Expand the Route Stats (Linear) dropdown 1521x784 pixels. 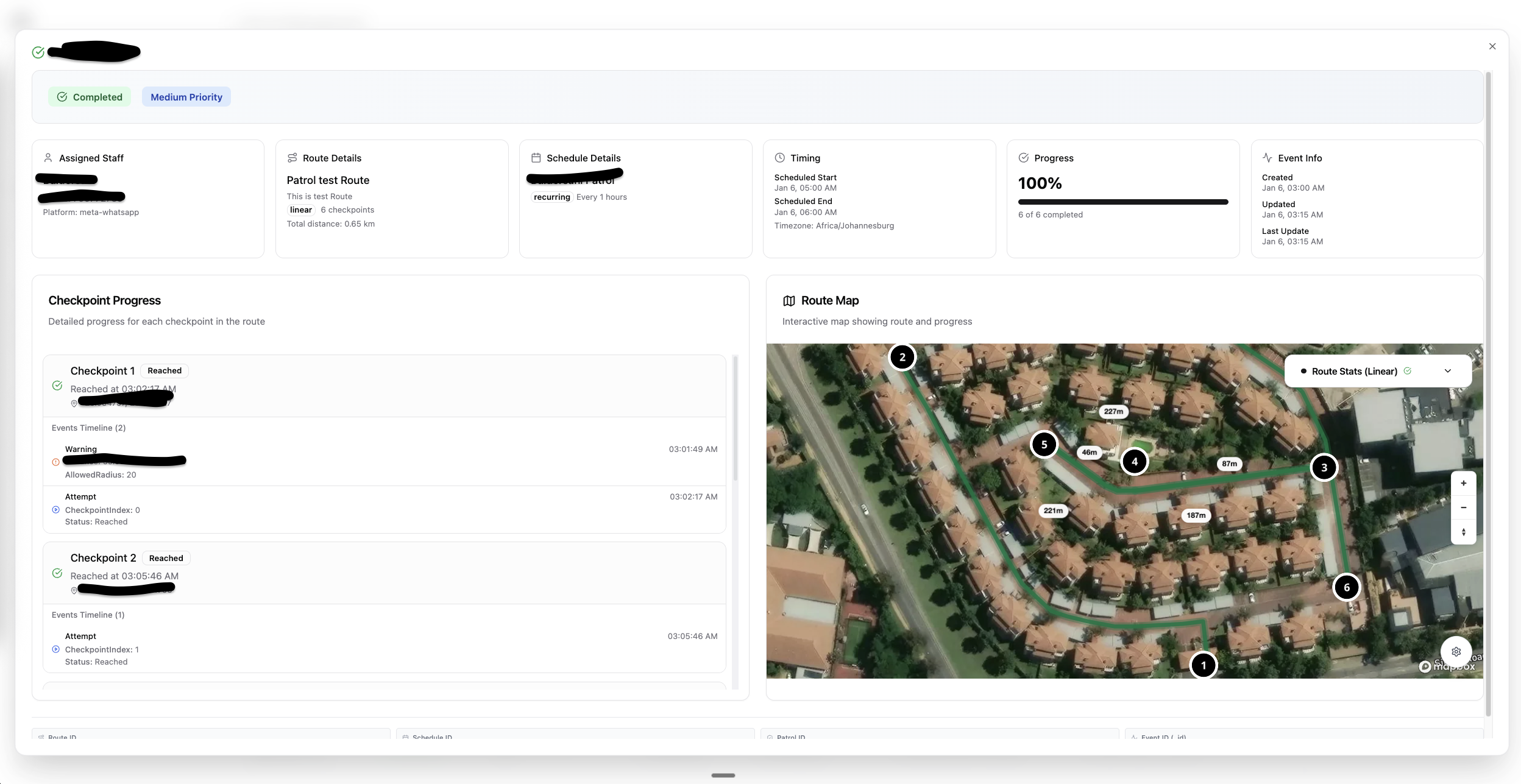coord(1448,370)
